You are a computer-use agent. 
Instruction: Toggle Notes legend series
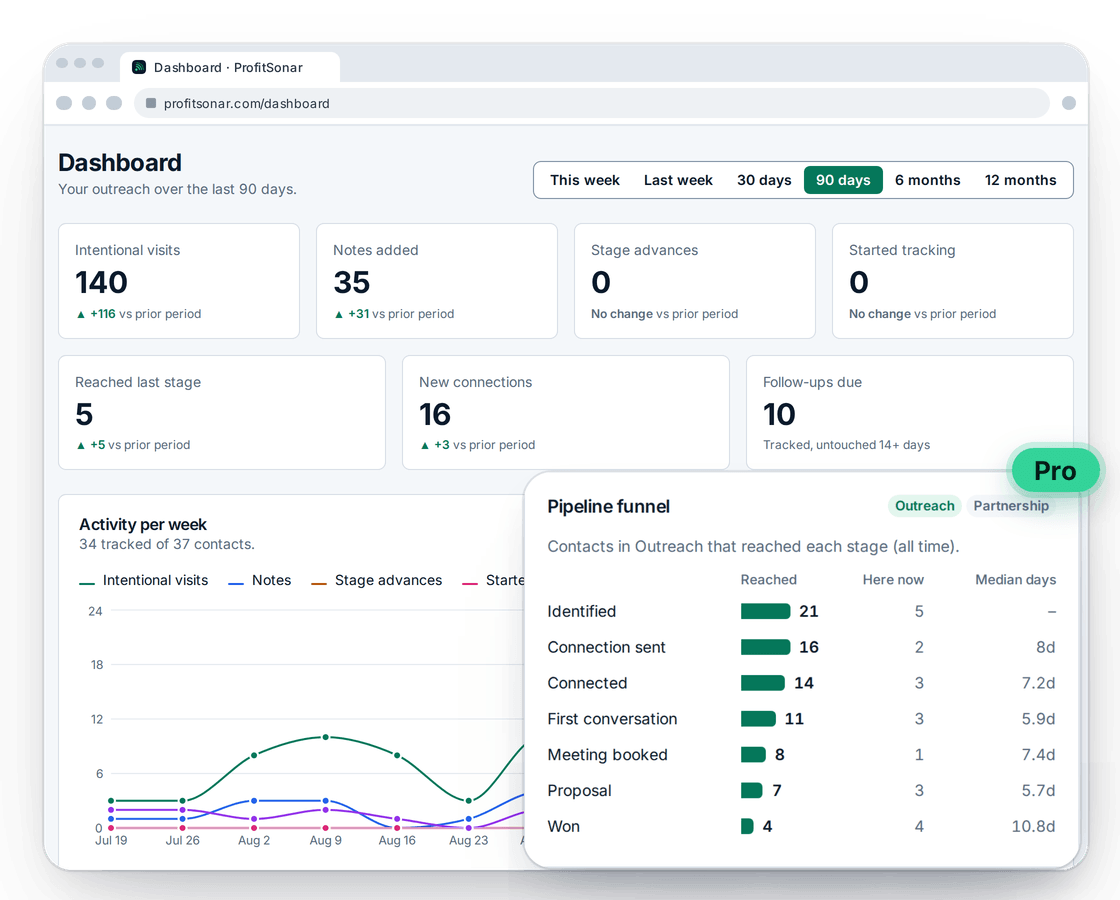click(259, 581)
